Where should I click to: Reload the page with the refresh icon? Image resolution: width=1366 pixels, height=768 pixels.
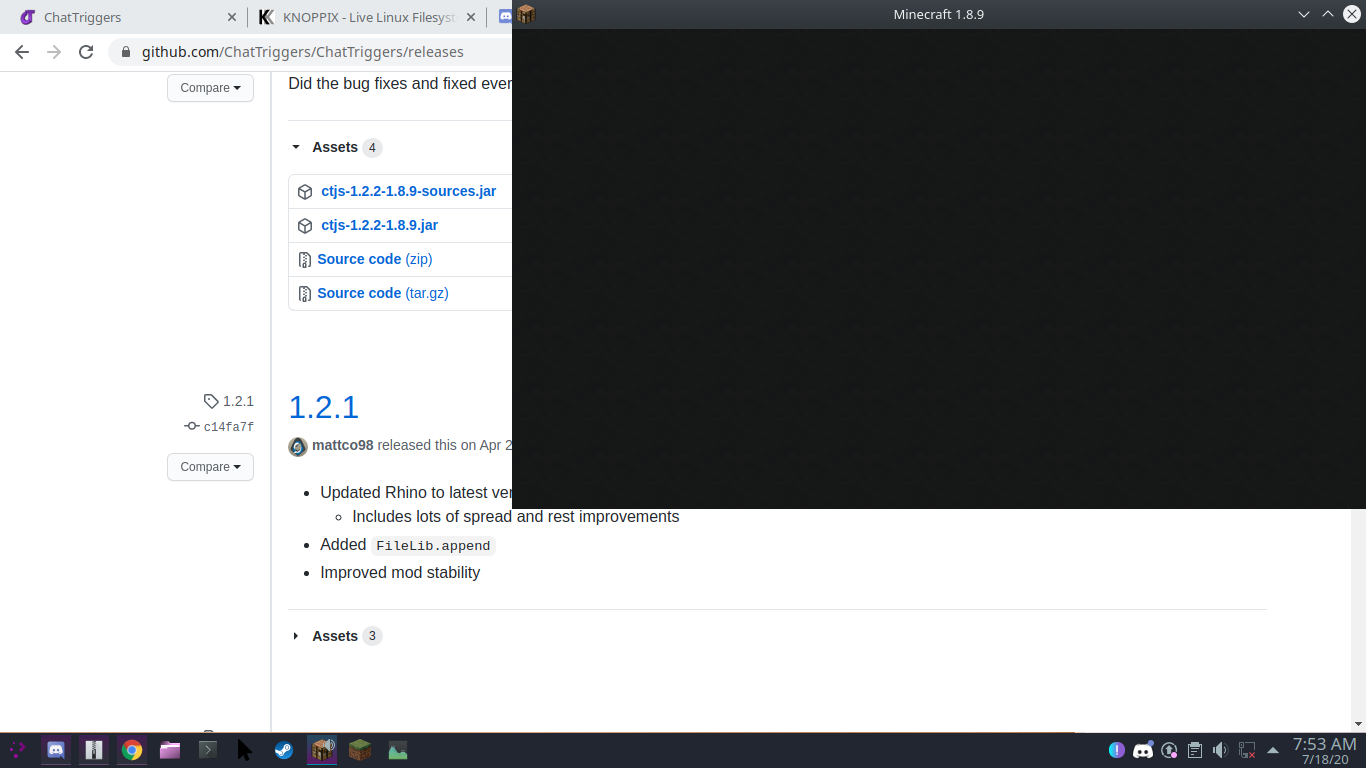85,51
